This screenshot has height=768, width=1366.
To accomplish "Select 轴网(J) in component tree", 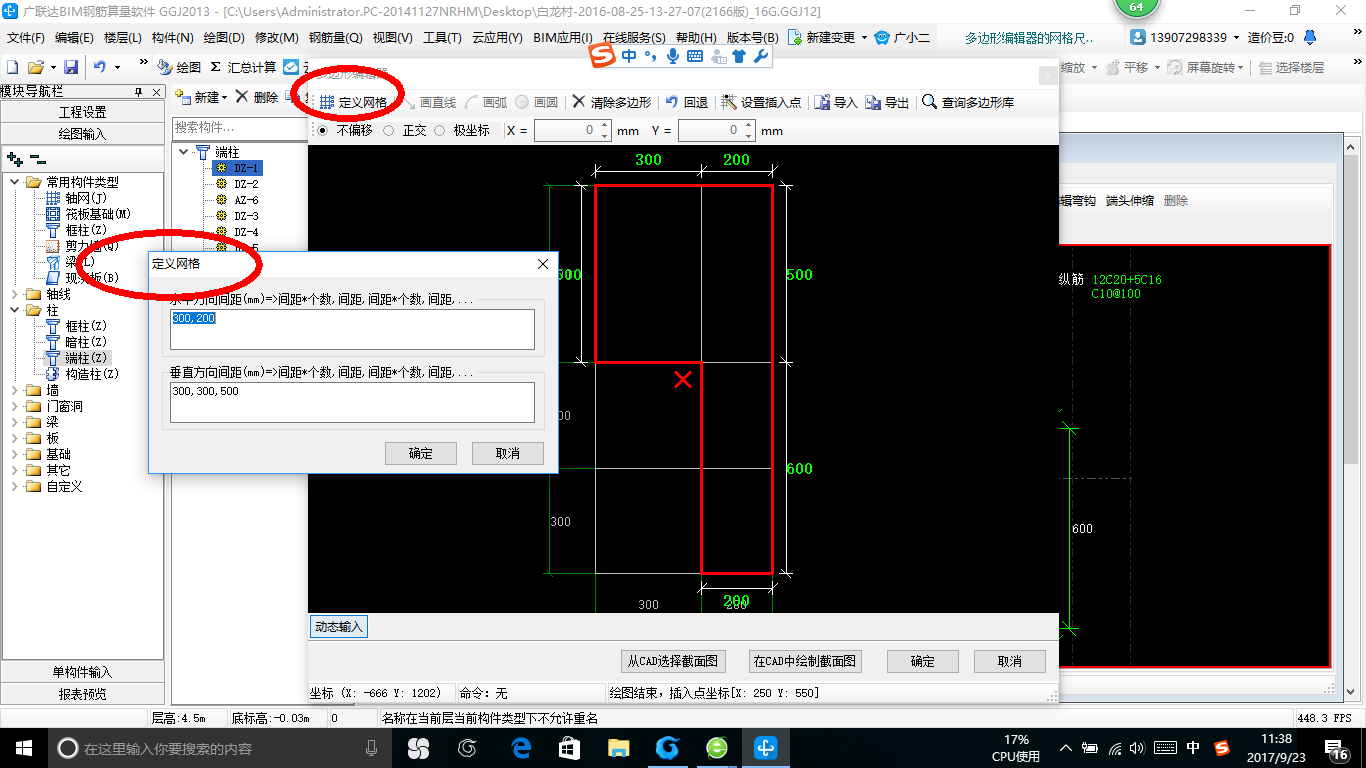I will tap(77, 198).
